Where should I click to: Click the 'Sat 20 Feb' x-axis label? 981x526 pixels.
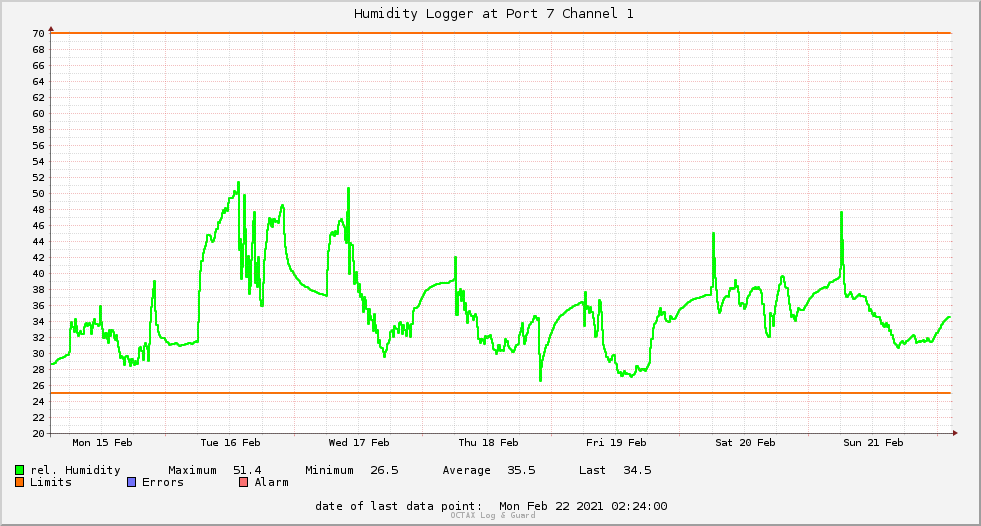point(745,443)
